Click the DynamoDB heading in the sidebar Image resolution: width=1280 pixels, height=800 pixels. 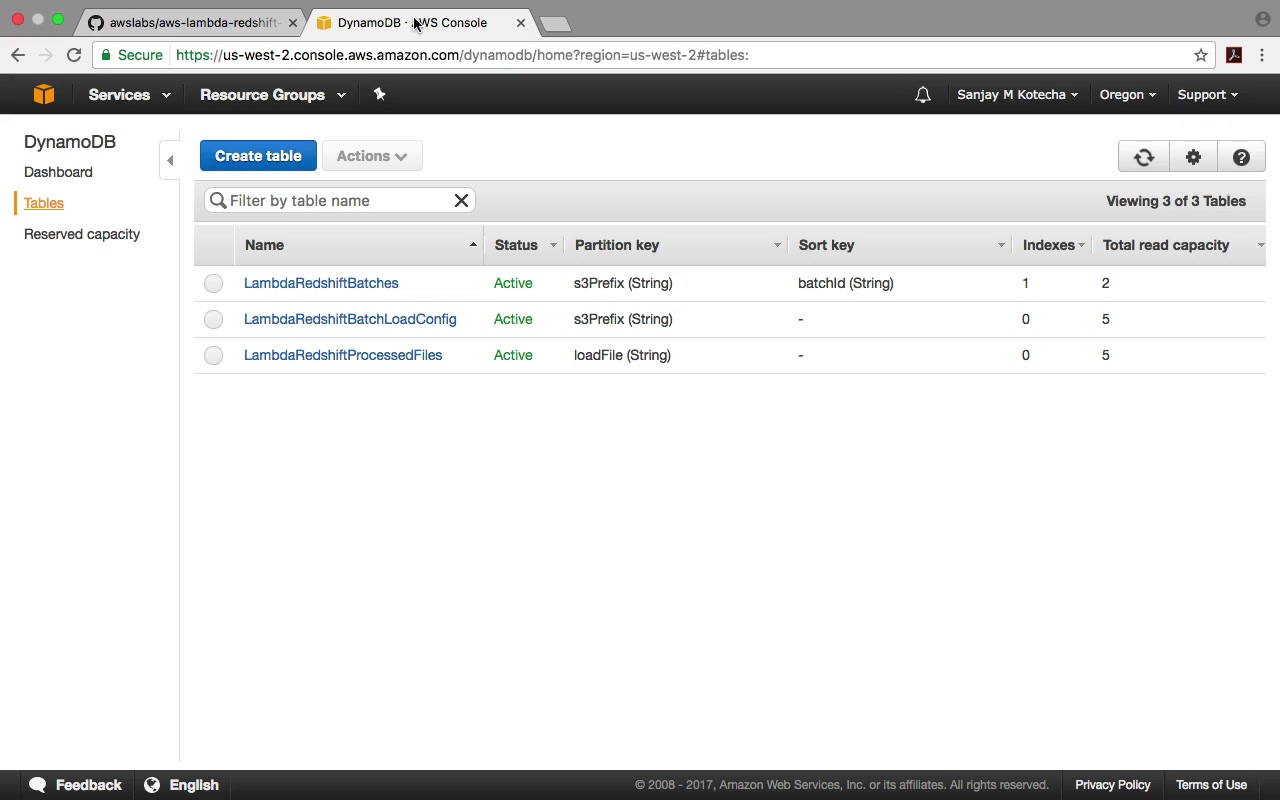[70, 142]
